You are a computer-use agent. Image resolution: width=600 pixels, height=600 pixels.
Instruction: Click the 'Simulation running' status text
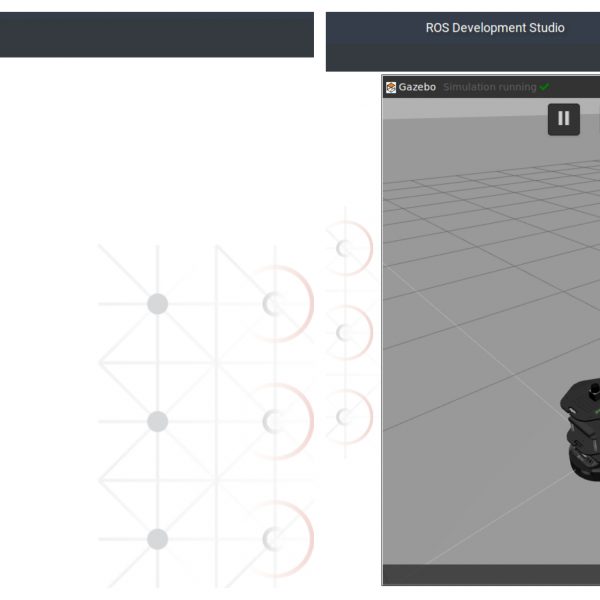coord(489,87)
